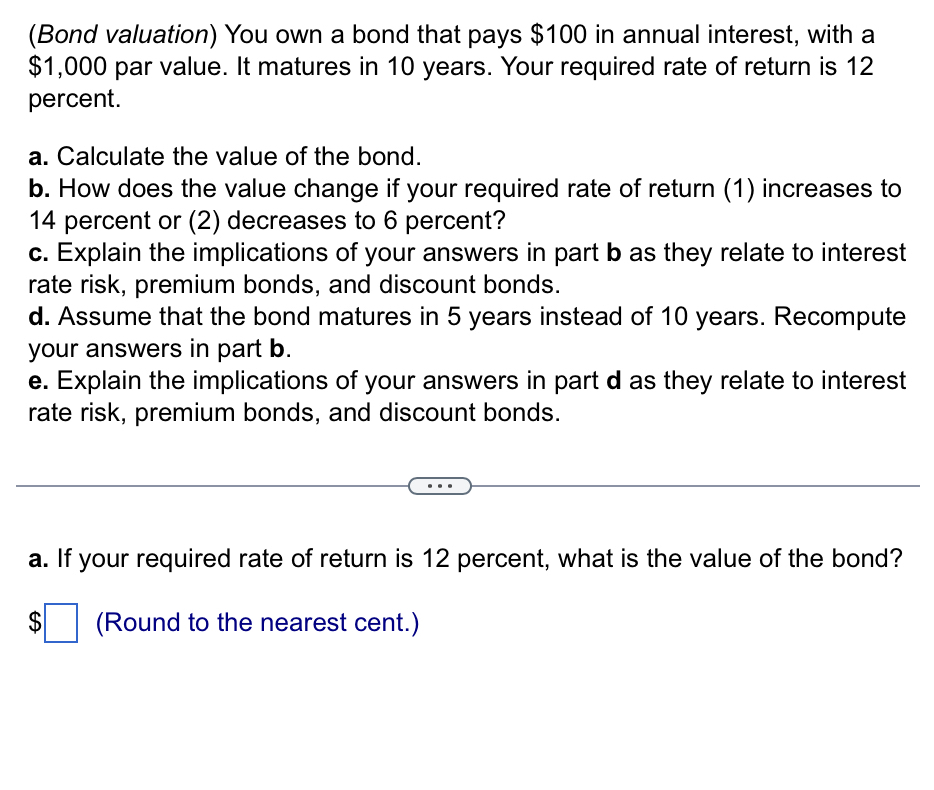This screenshot has width=934, height=790.
Task: Click inside the empty dollar amount field
Action: 62,622
